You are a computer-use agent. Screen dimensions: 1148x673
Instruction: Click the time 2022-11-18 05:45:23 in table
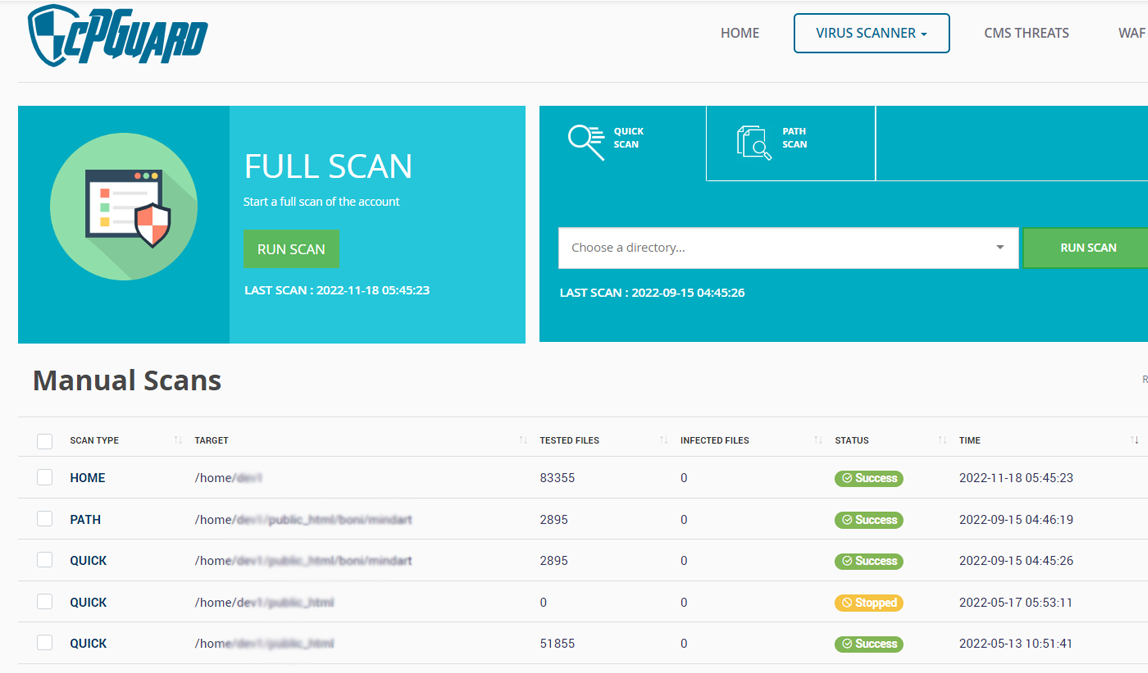pos(1016,477)
